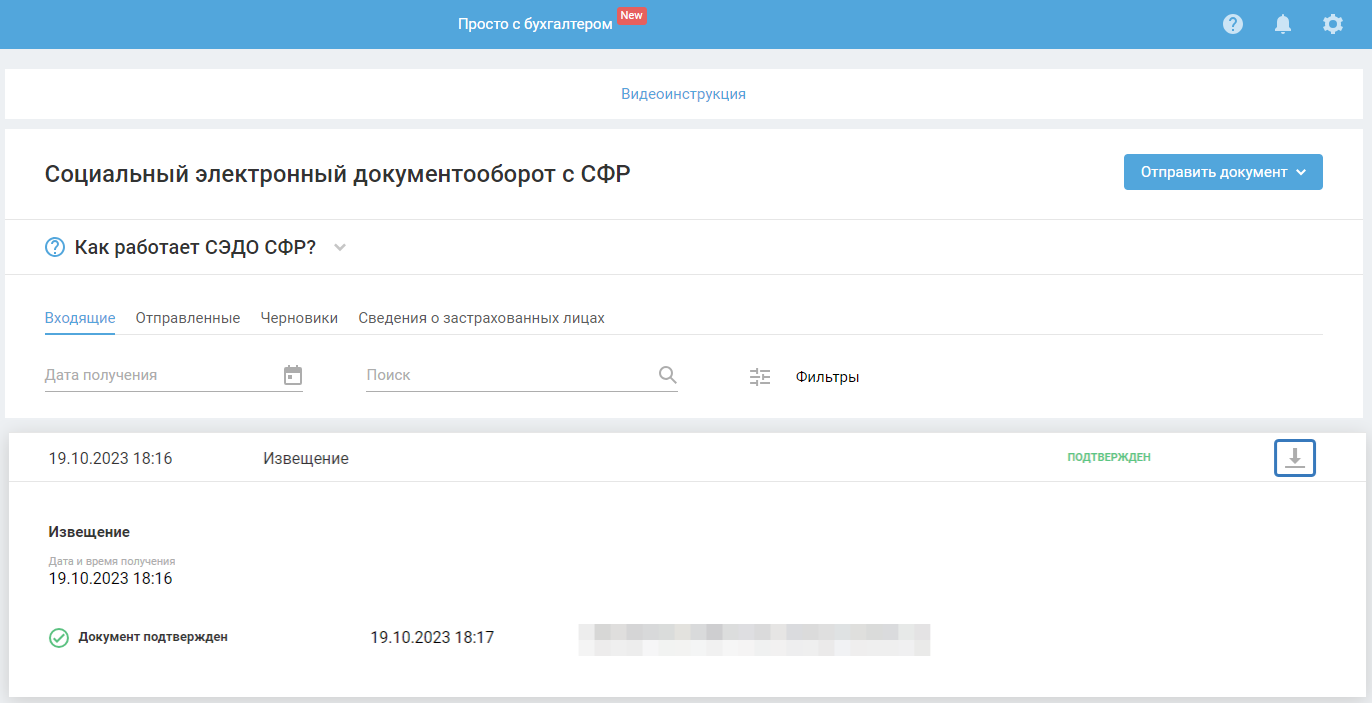The width and height of the screenshot is (1372, 703).
Task: Click the New badge in header
Action: [x=632, y=15]
